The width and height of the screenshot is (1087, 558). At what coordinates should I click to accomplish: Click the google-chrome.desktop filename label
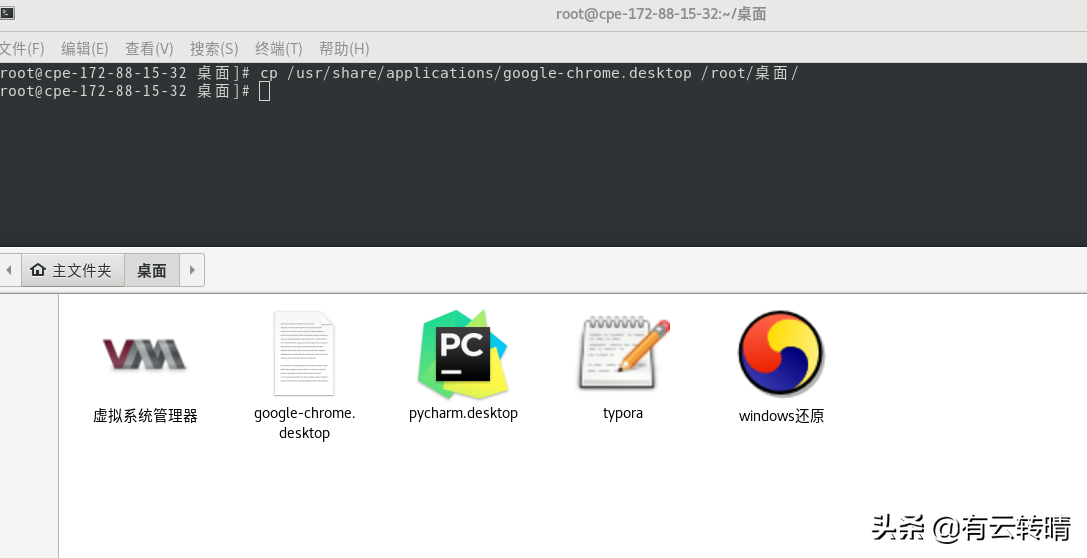304,423
